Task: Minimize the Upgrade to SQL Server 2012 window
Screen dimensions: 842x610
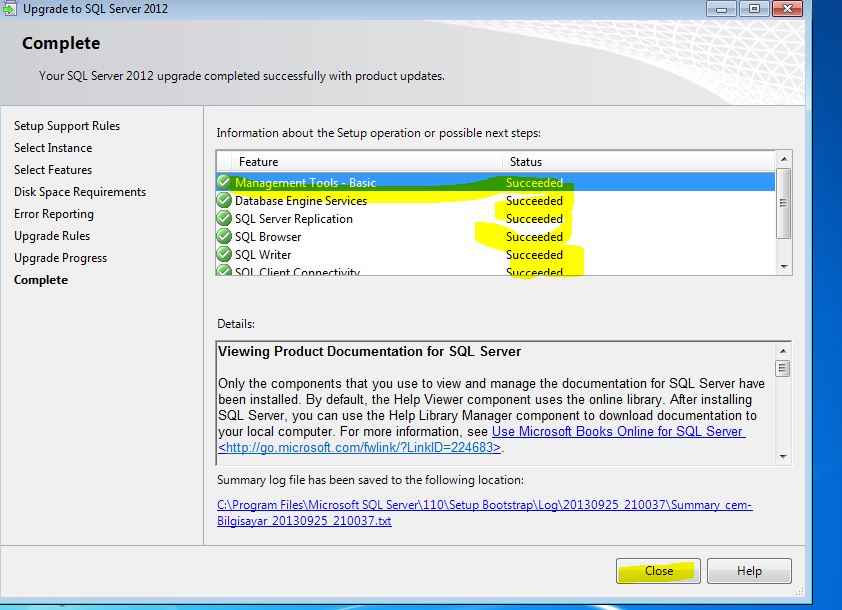Action: [721, 9]
